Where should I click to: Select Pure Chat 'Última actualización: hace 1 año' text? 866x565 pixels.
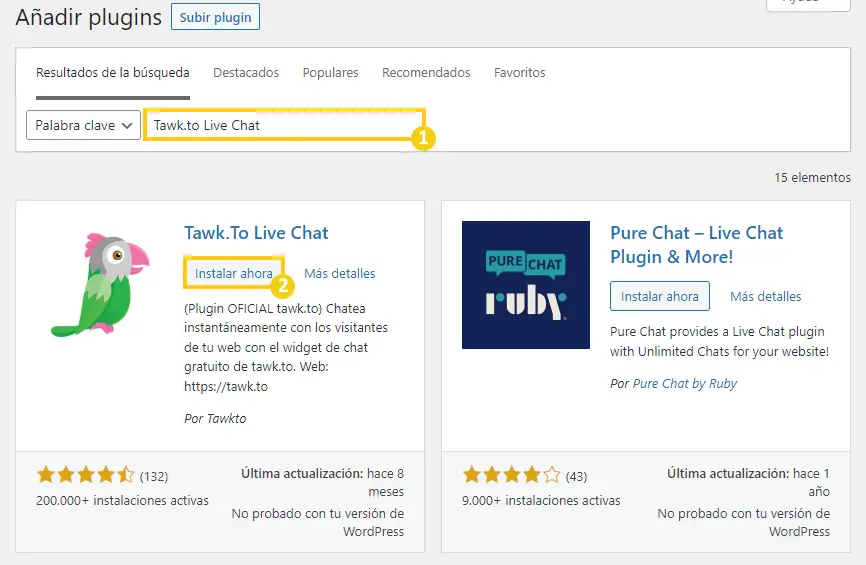coord(748,482)
